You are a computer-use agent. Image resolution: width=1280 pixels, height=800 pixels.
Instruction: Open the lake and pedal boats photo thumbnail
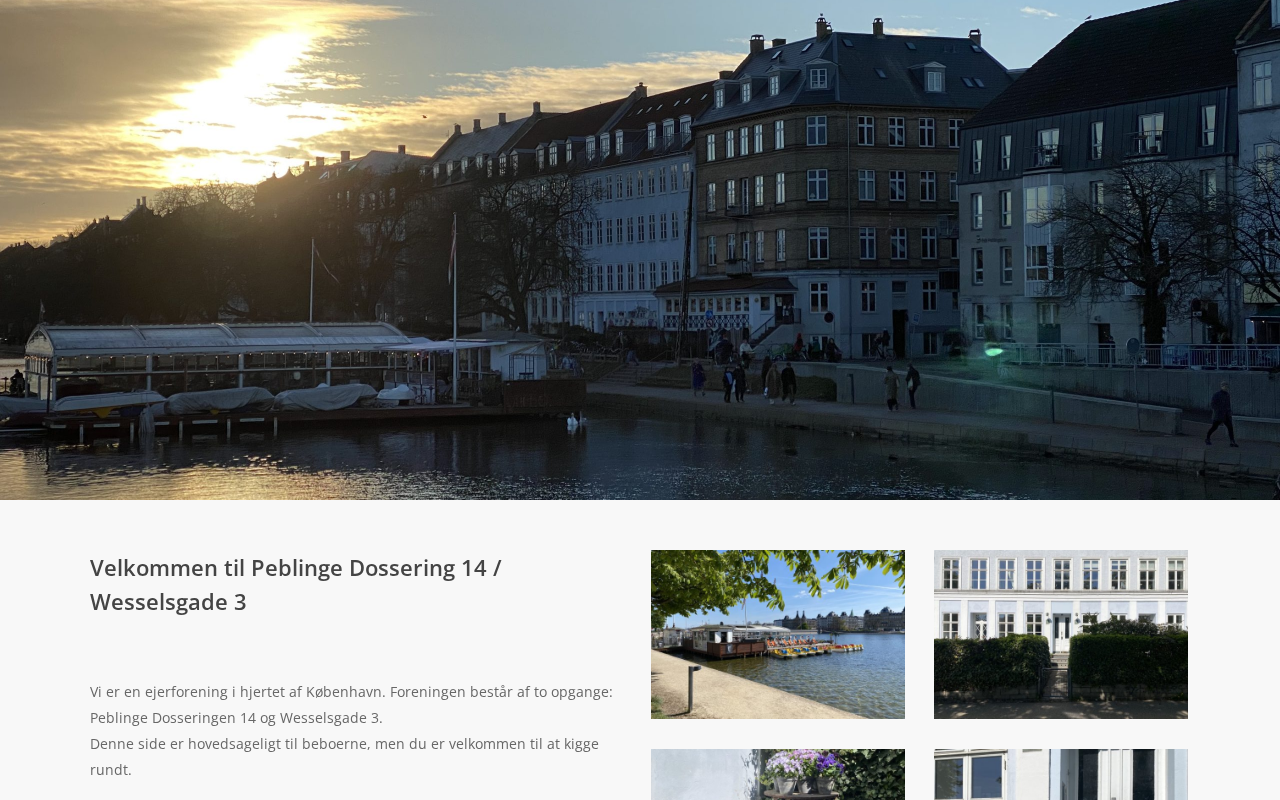point(778,634)
